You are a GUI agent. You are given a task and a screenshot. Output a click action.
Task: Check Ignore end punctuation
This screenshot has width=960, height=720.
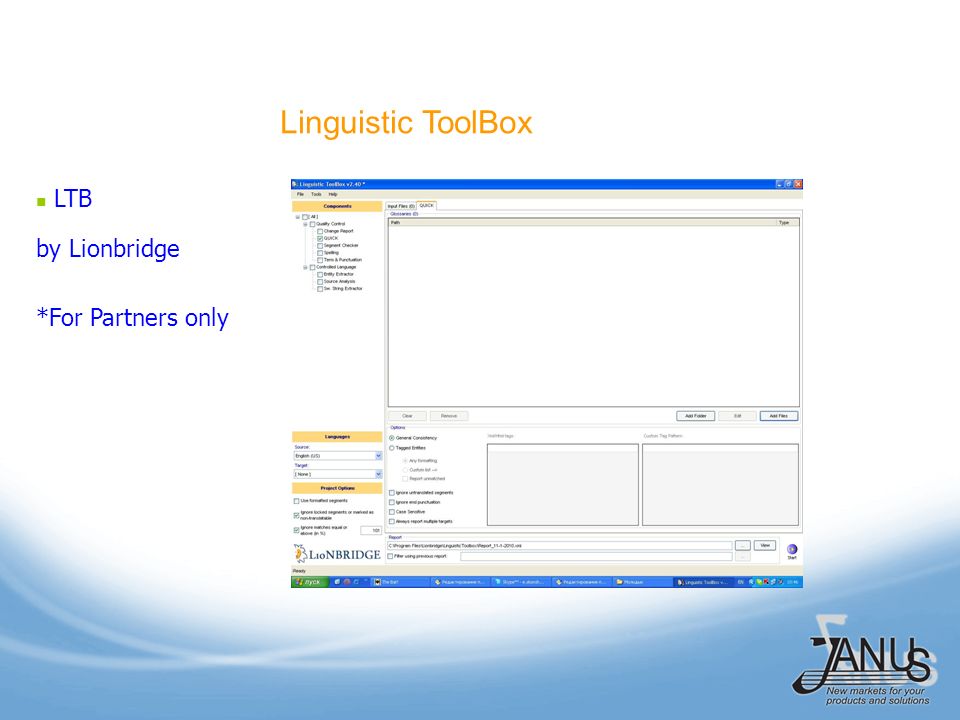coord(392,502)
